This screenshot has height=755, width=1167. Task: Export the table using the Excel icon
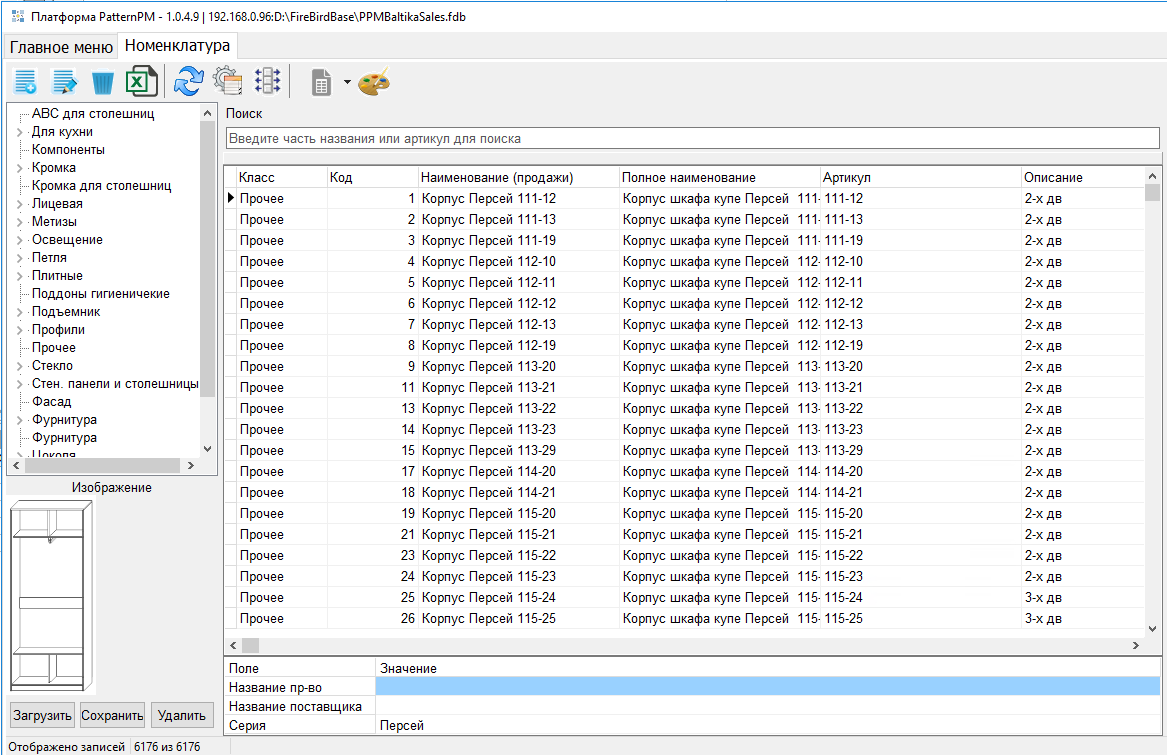[141, 82]
